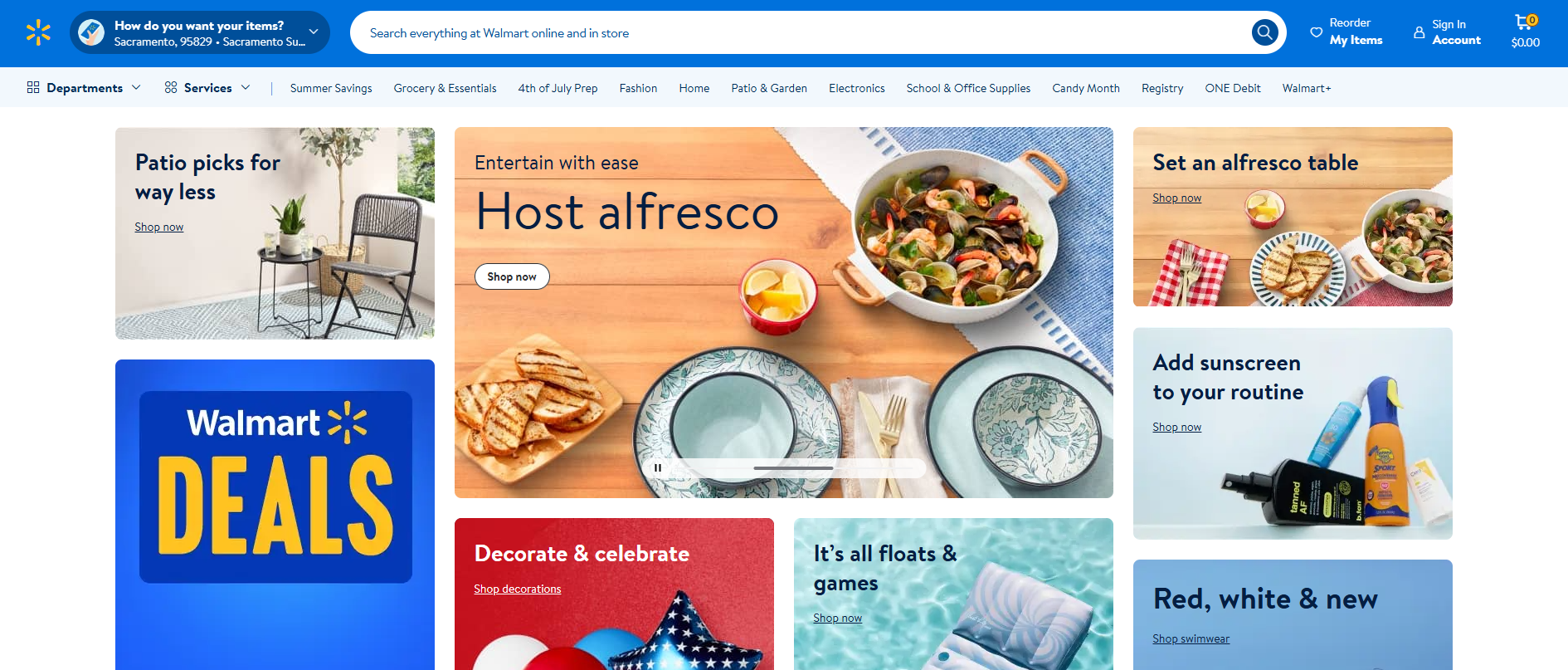Screen dimensions: 1568x670
Task: Click the Walmart search input field
Action: pyautogui.click(x=801, y=33)
